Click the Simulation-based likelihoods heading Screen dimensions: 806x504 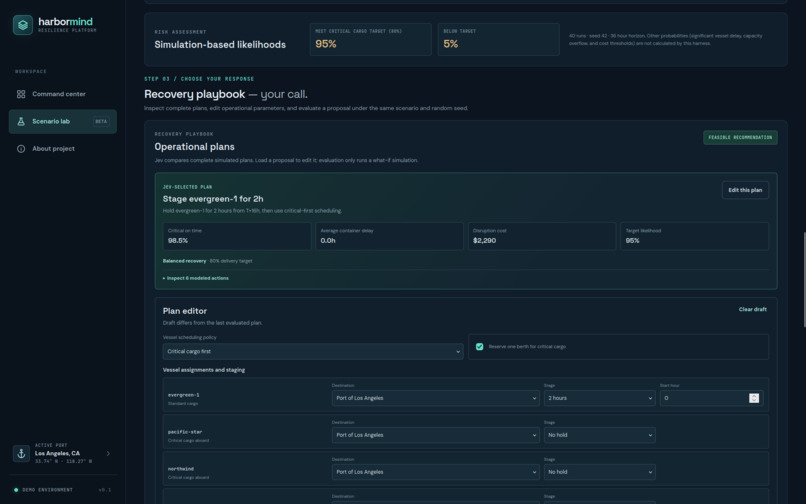(220, 45)
